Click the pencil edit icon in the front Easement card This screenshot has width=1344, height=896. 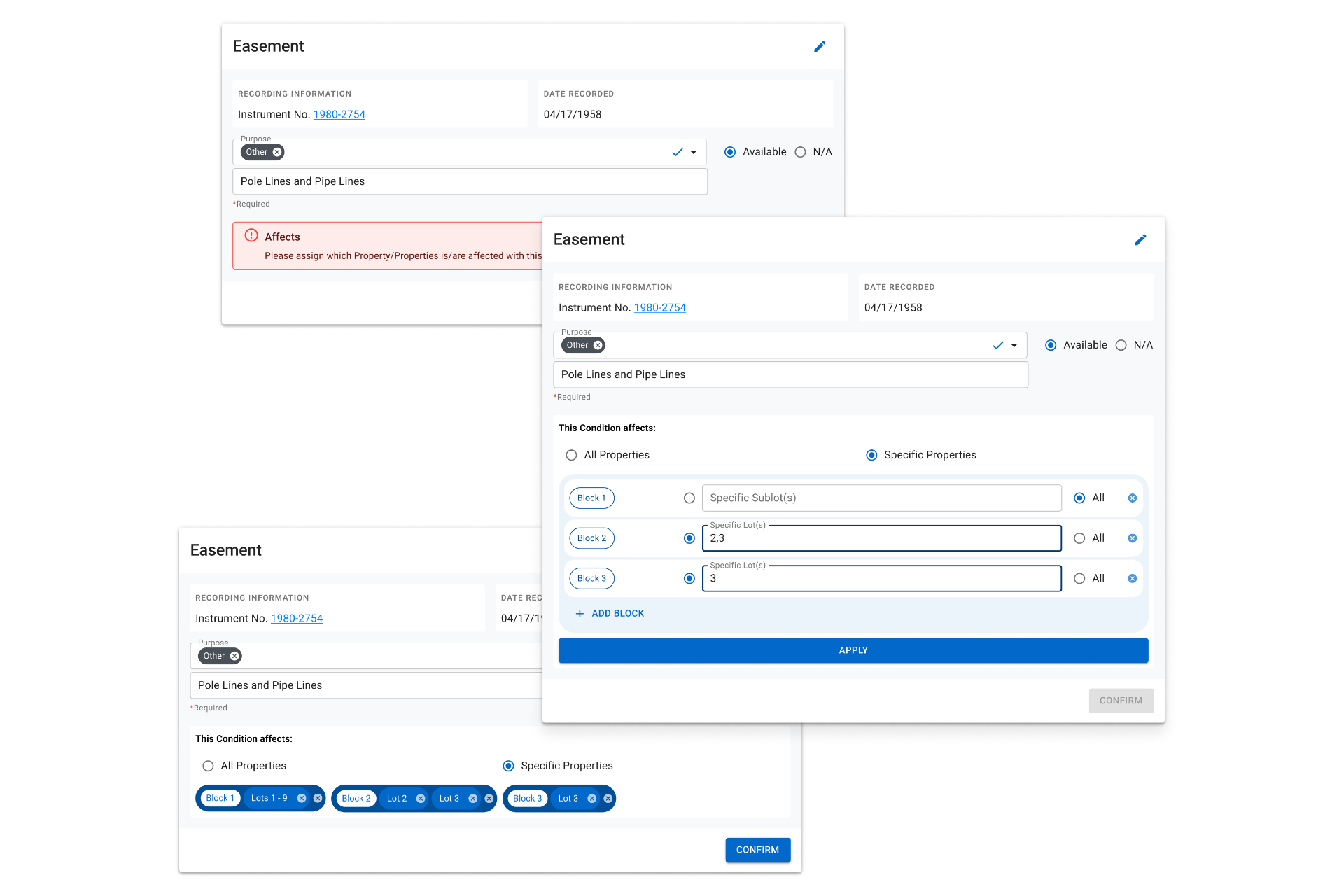1140,240
